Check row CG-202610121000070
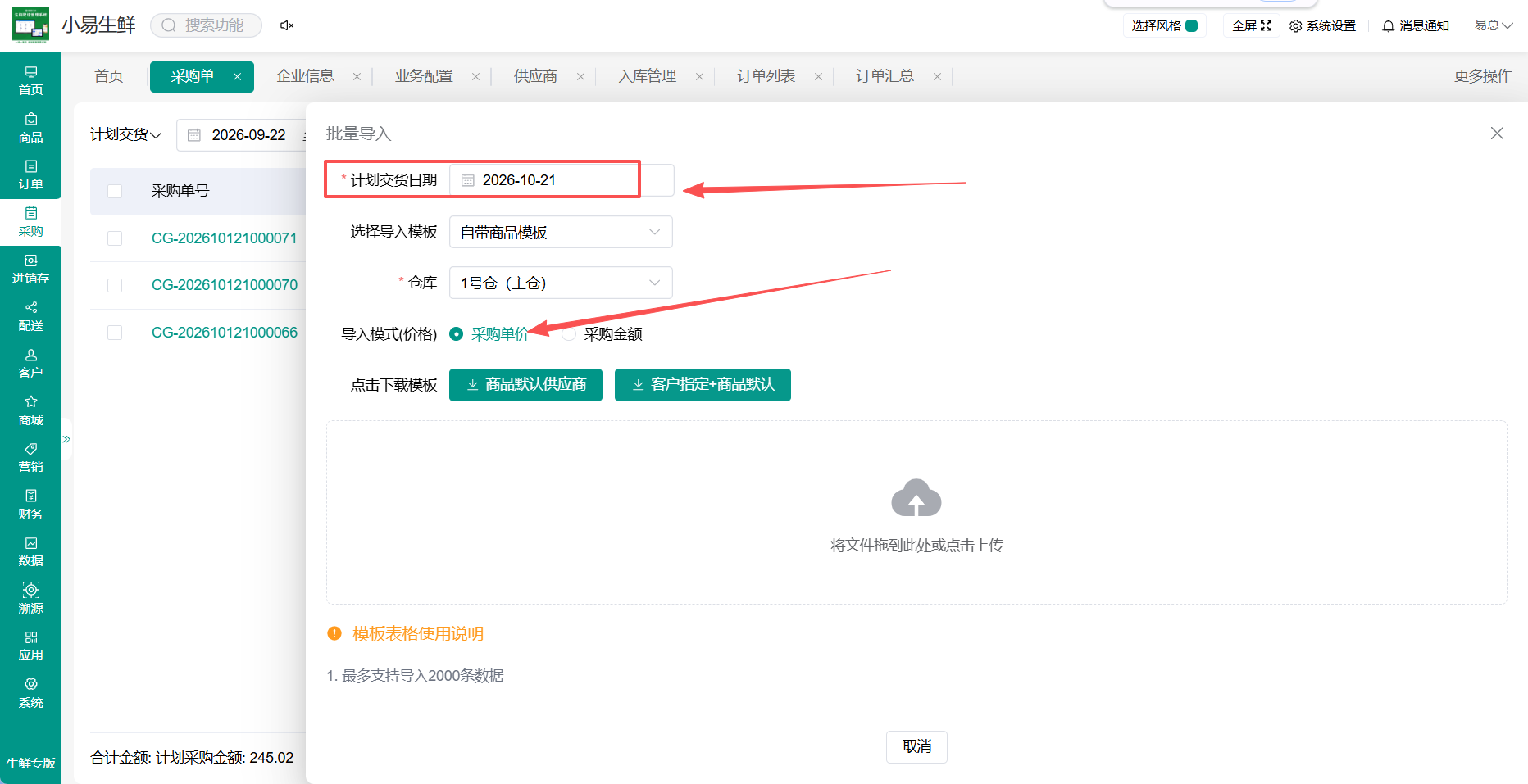Image resolution: width=1528 pixels, height=784 pixels. coord(115,285)
